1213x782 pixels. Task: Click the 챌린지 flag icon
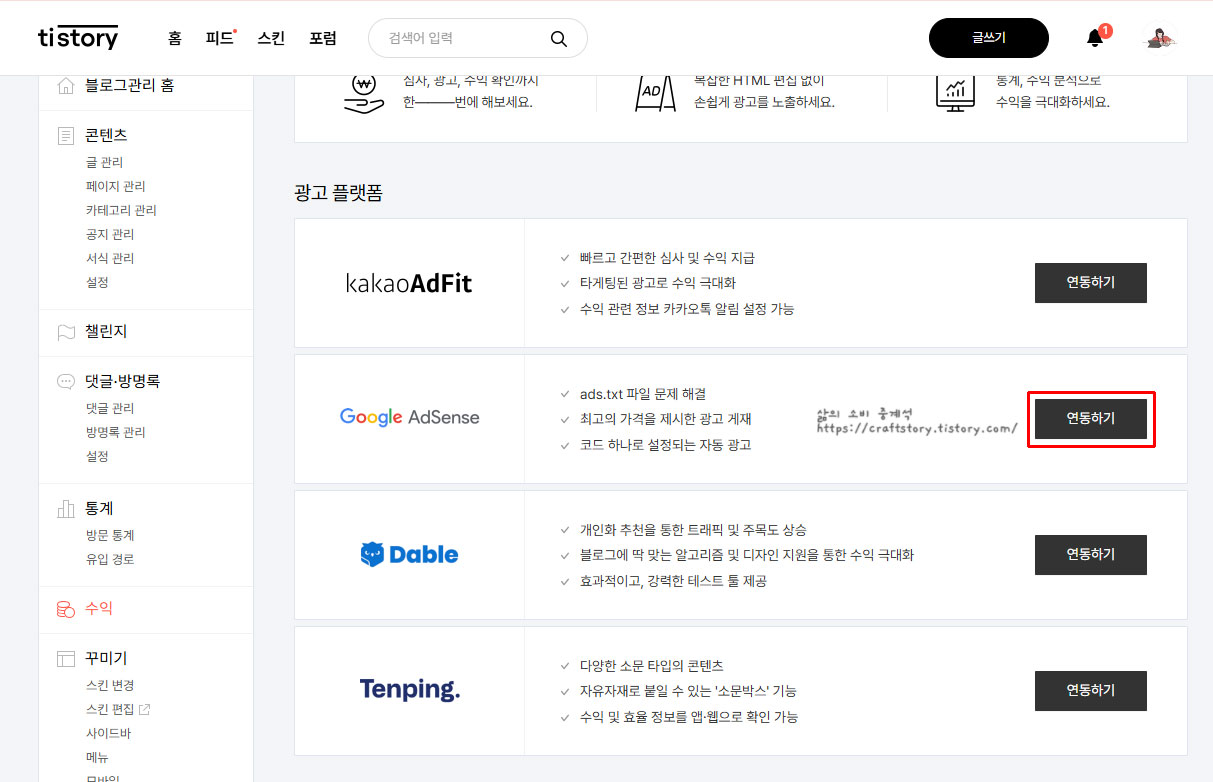tap(66, 332)
